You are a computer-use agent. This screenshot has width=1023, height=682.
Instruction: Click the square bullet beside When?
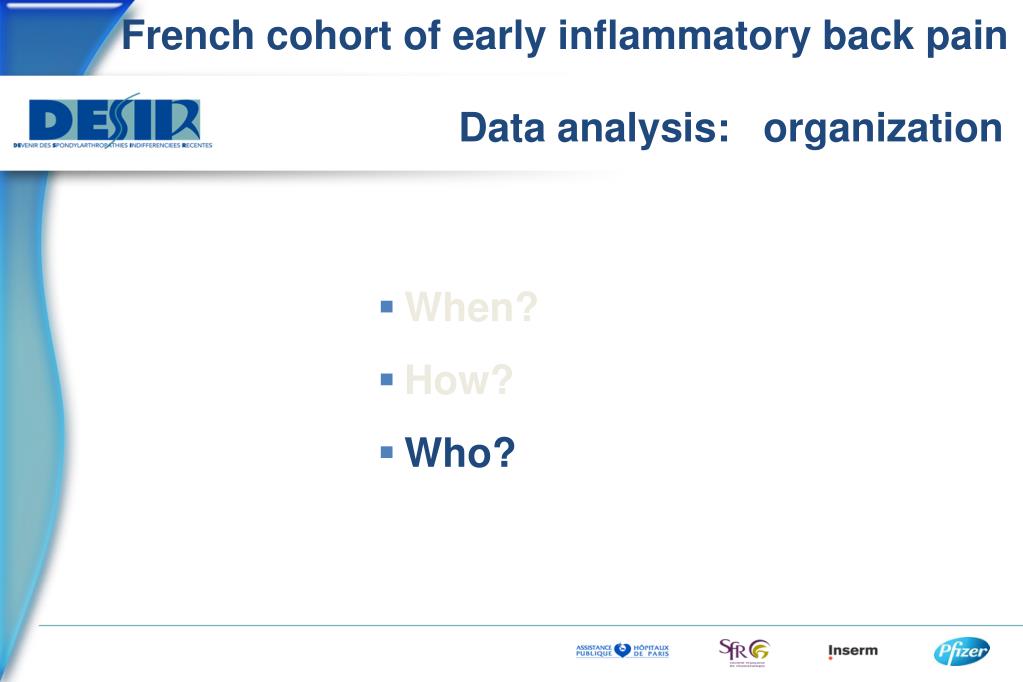[387, 306]
